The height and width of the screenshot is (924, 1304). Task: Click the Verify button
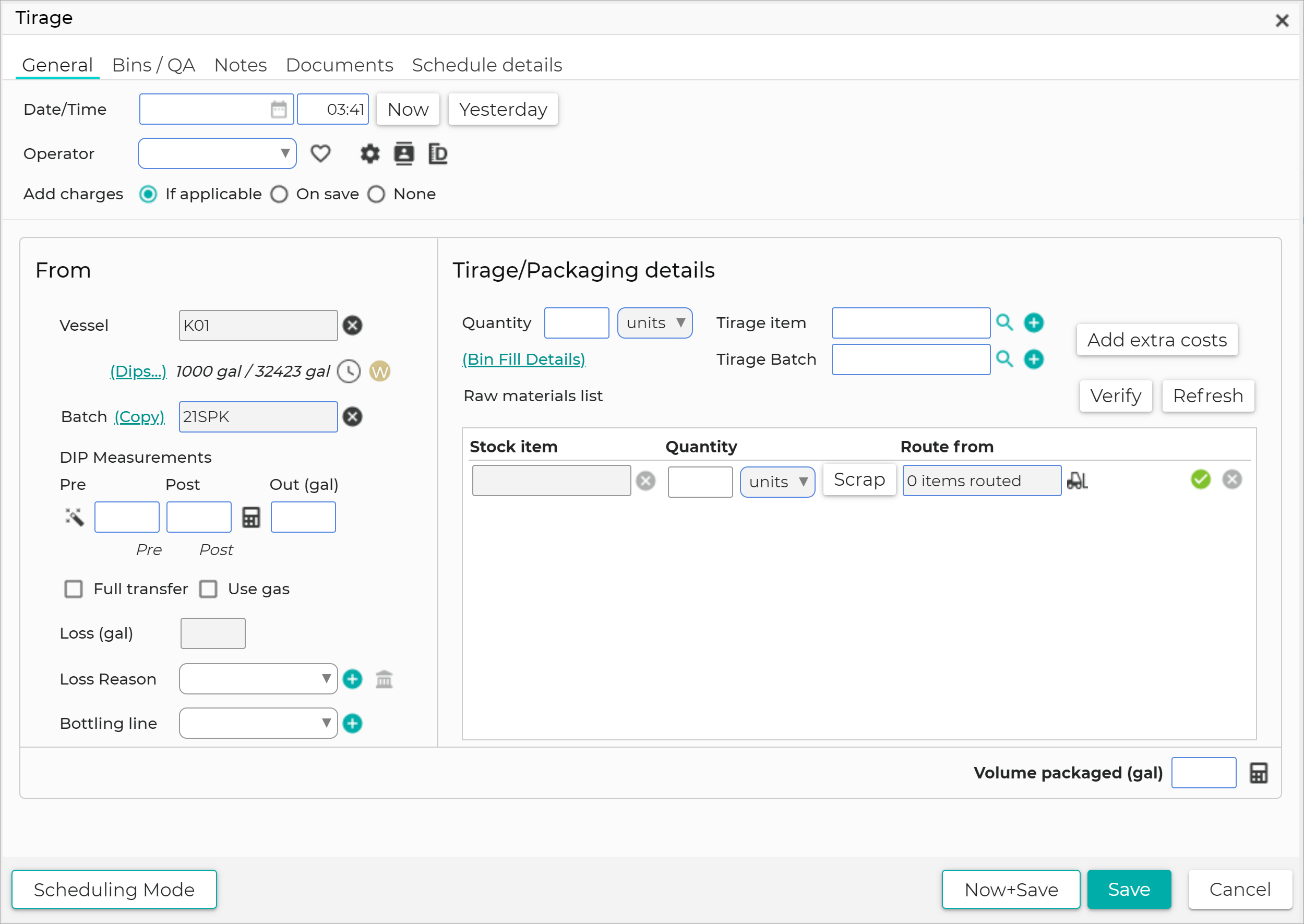tap(1116, 395)
